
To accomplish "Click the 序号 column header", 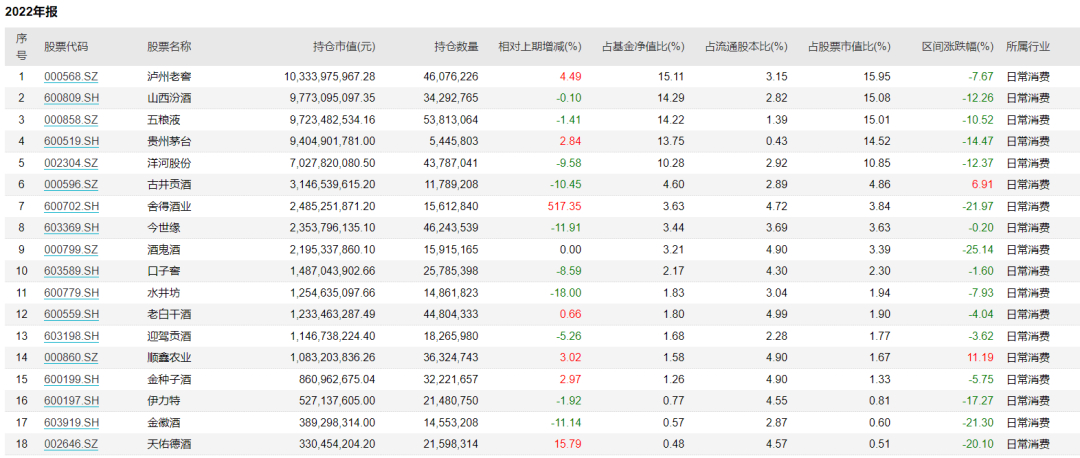I will [21, 47].
